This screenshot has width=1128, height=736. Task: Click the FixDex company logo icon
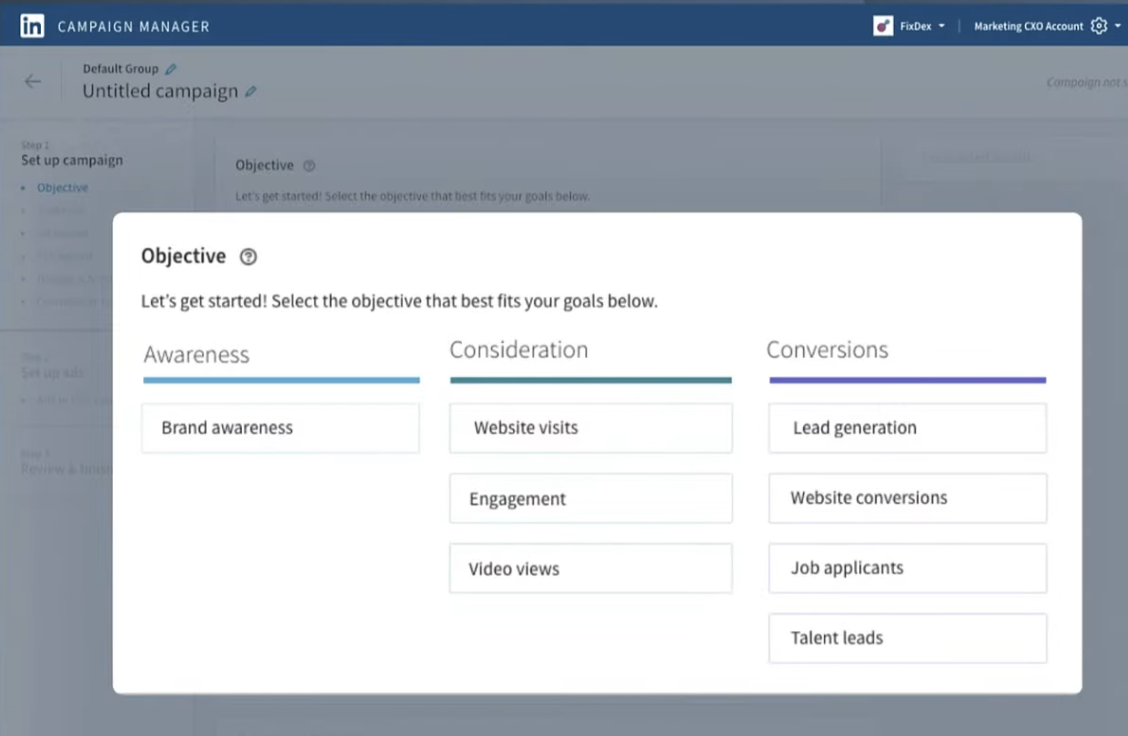[x=883, y=26]
